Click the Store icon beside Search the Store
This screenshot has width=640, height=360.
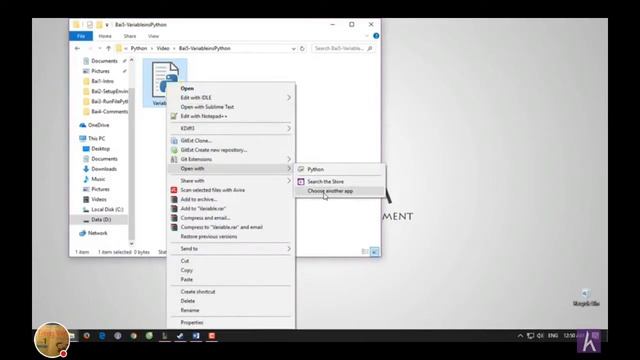301,182
